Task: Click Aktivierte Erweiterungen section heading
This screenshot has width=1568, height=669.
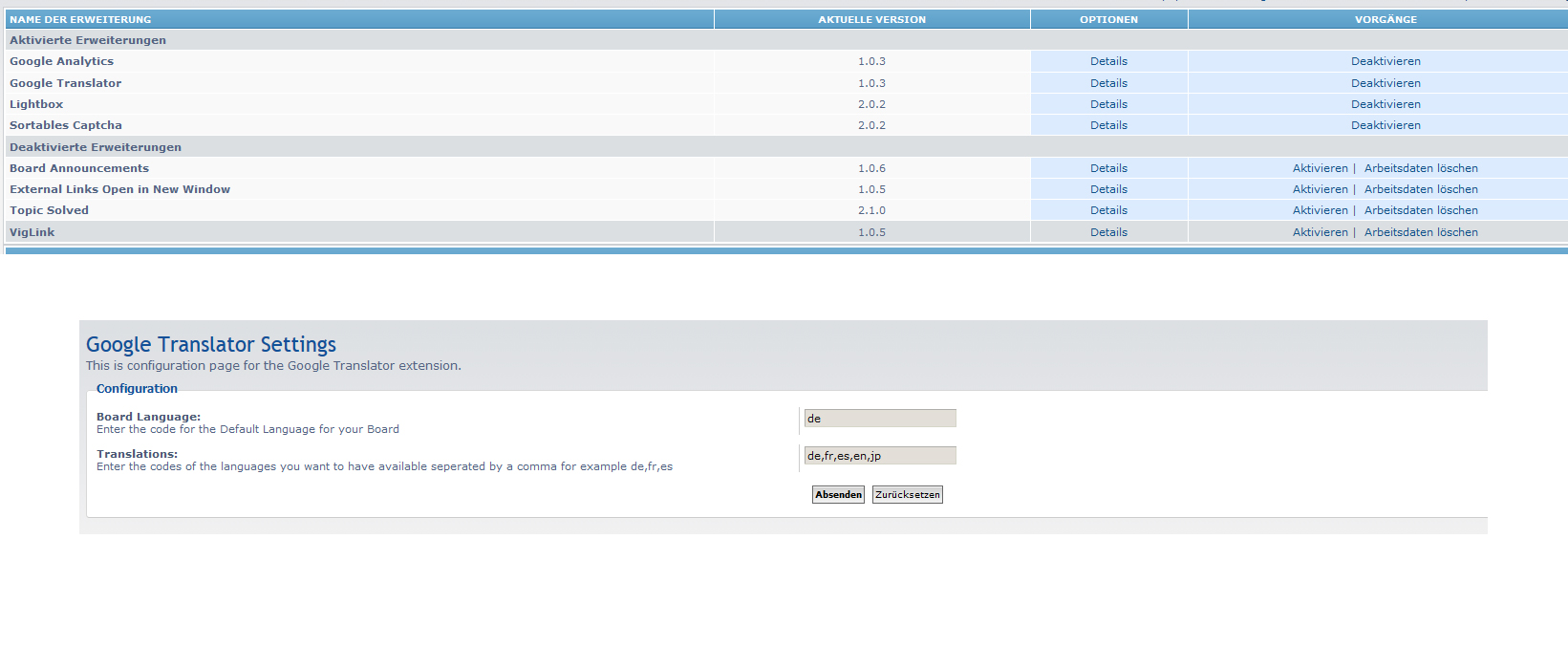Action: pyautogui.click(x=88, y=40)
